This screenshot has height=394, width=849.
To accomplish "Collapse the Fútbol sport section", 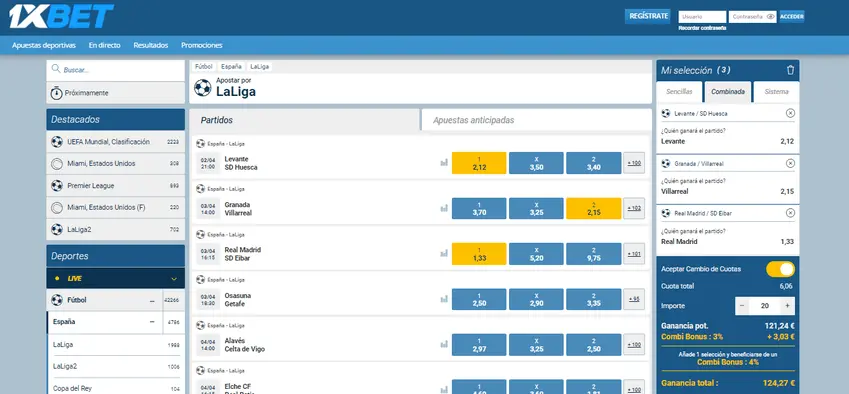I will (x=152, y=300).
